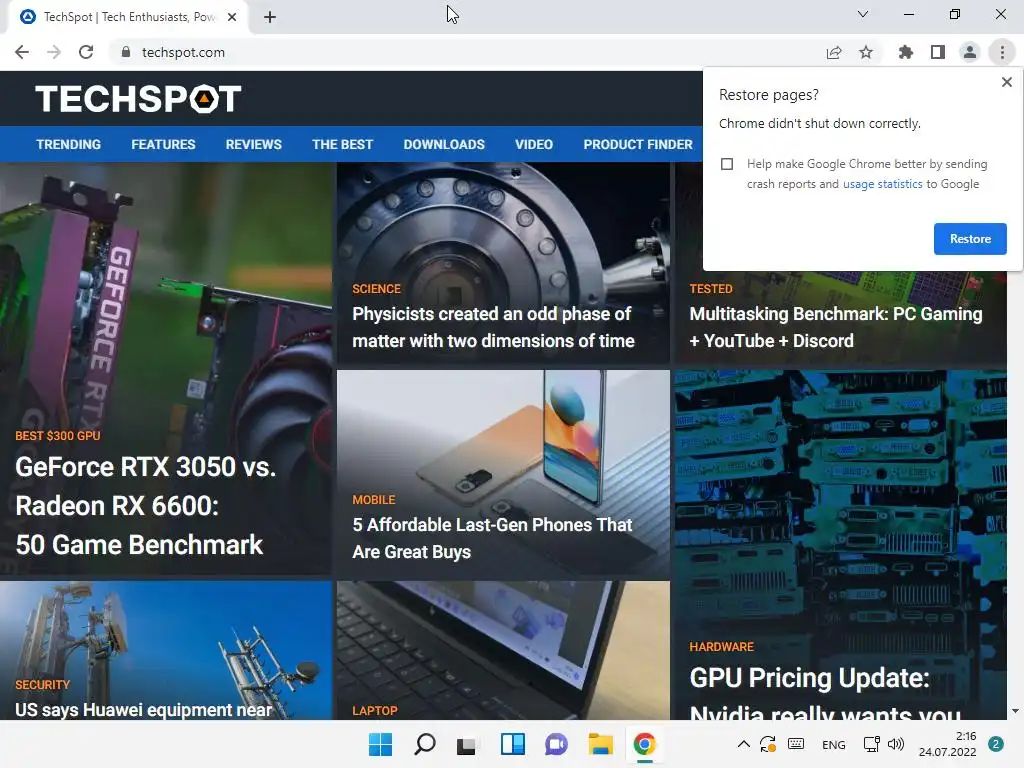Toggle Chrome side panel icon

938,52
